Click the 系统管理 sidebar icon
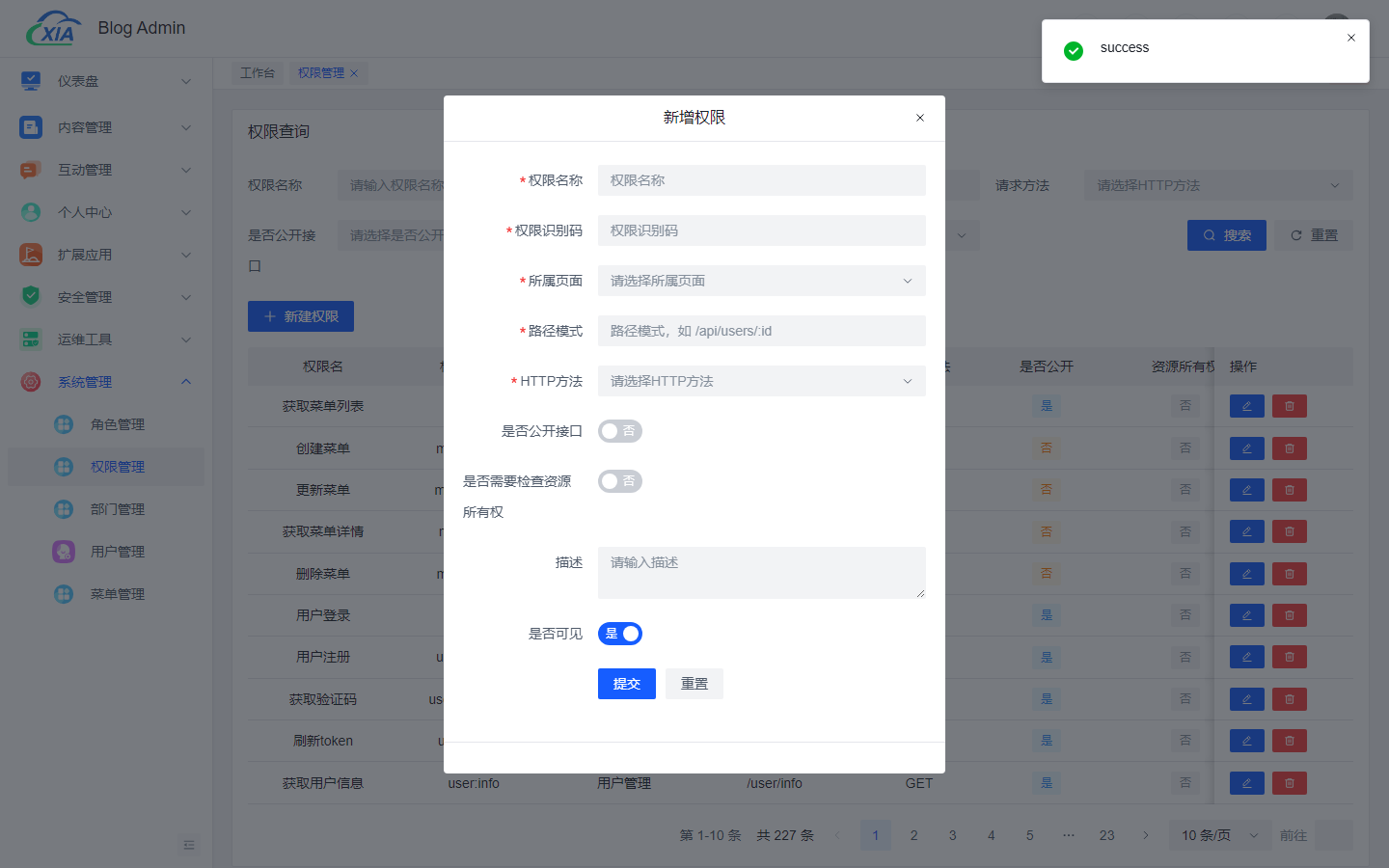Screen dimensions: 1389x868 [x=31, y=382]
